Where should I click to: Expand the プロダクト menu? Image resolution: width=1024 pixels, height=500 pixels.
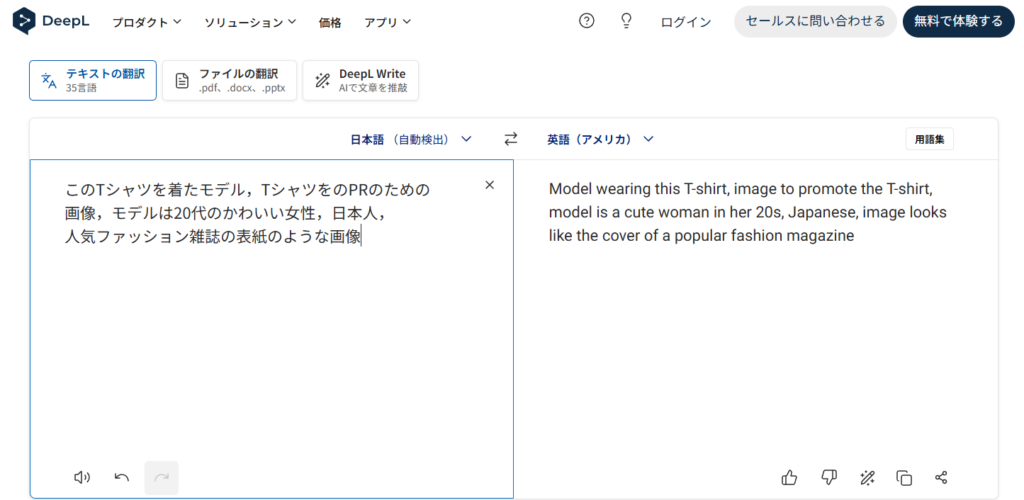point(146,22)
